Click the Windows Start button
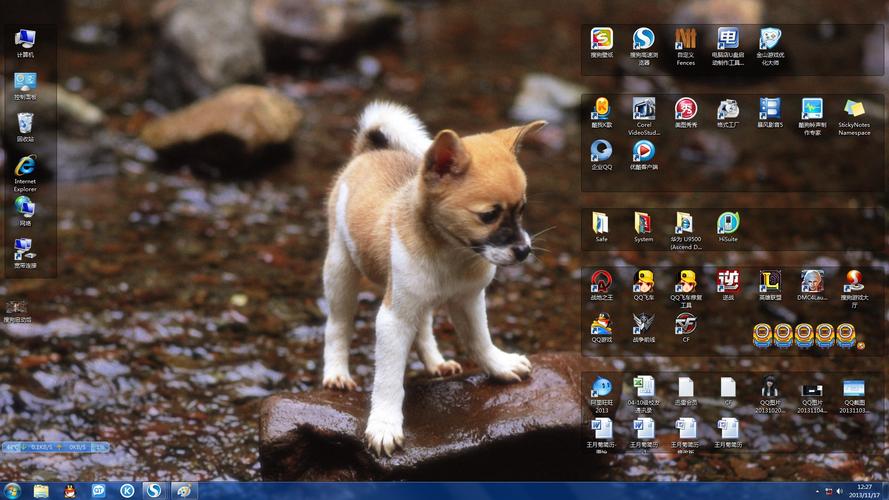Image resolution: width=889 pixels, height=500 pixels. (x=12, y=490)
